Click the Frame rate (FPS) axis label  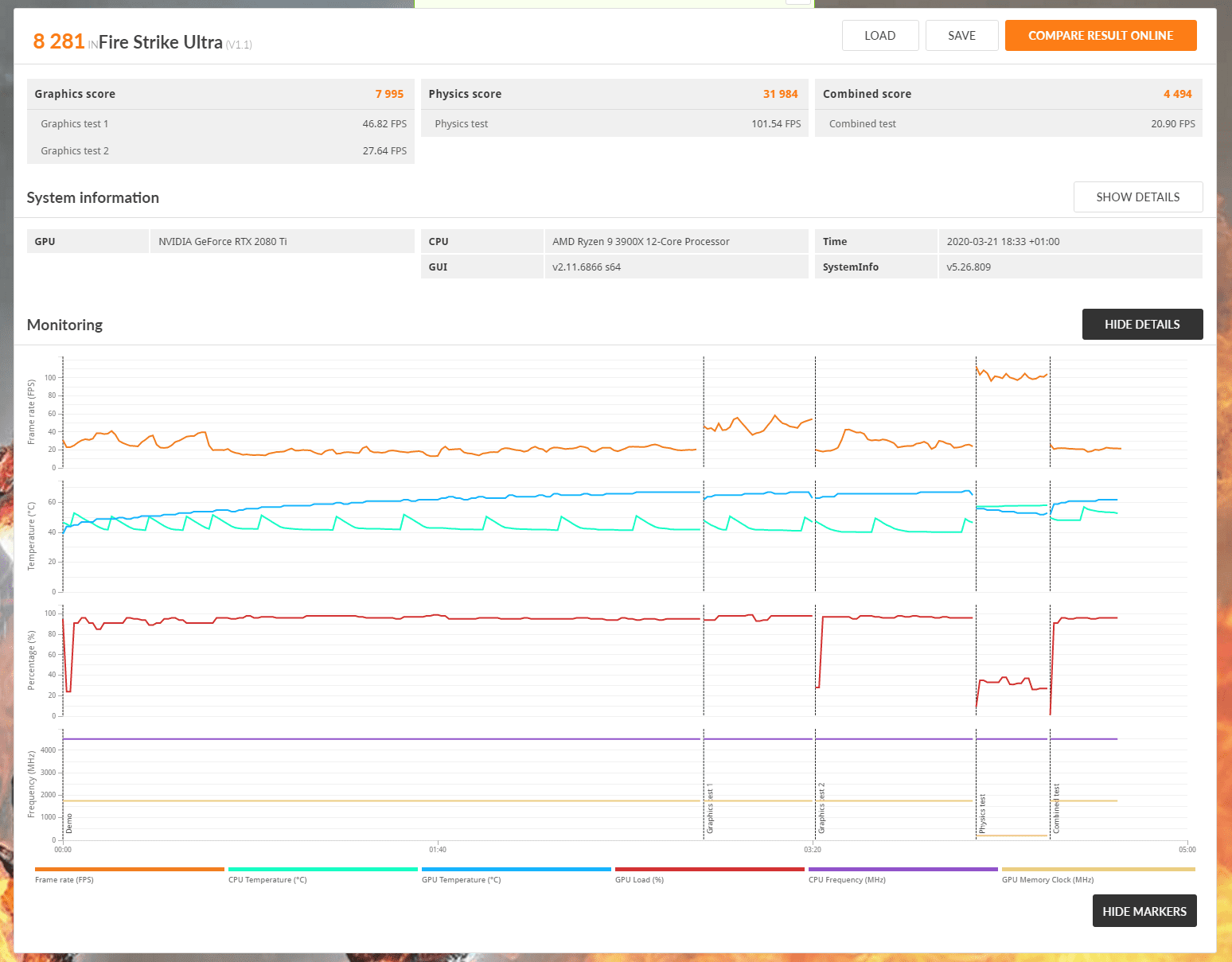32,412
